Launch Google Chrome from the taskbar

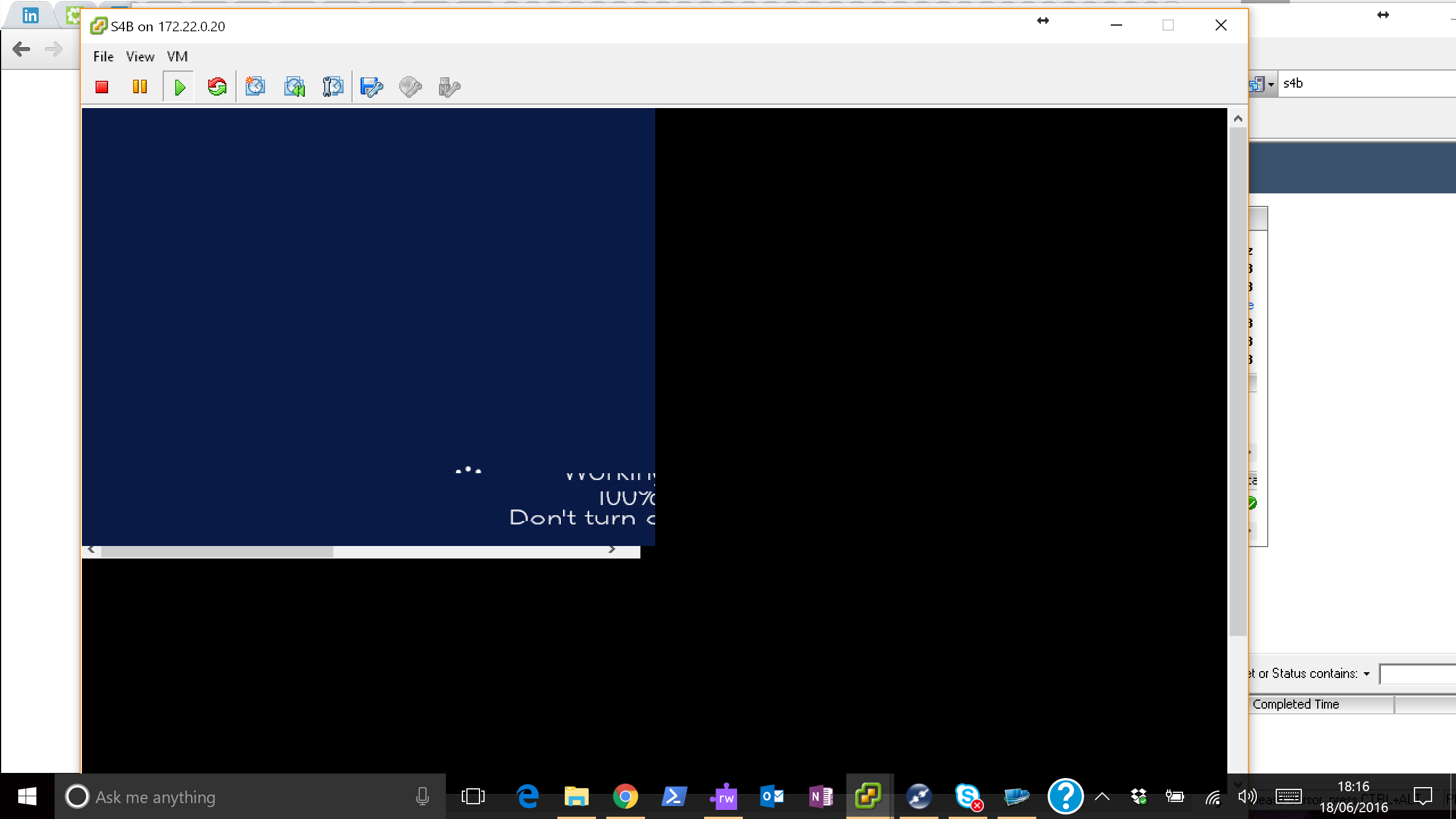click(625, 796)
